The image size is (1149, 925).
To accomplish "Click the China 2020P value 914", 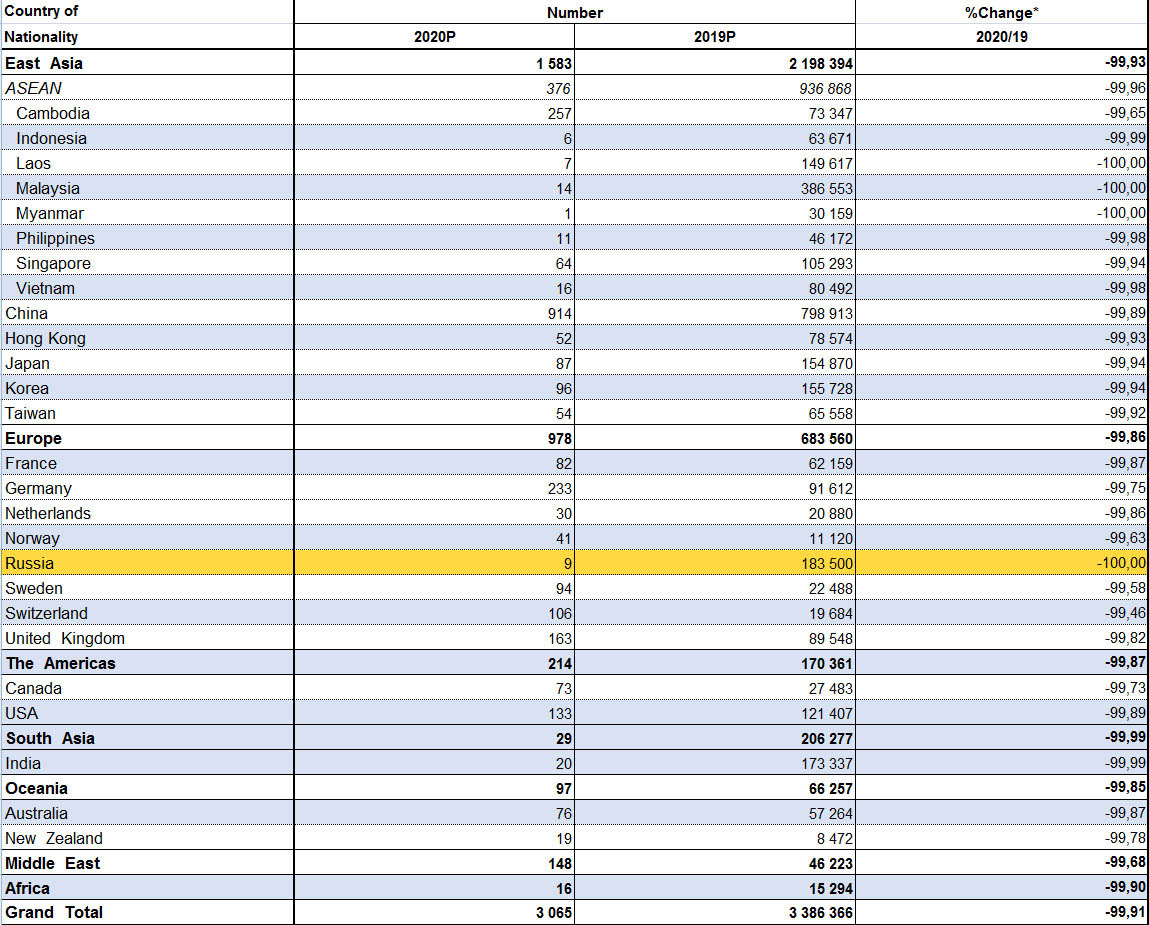I will 558,313.
